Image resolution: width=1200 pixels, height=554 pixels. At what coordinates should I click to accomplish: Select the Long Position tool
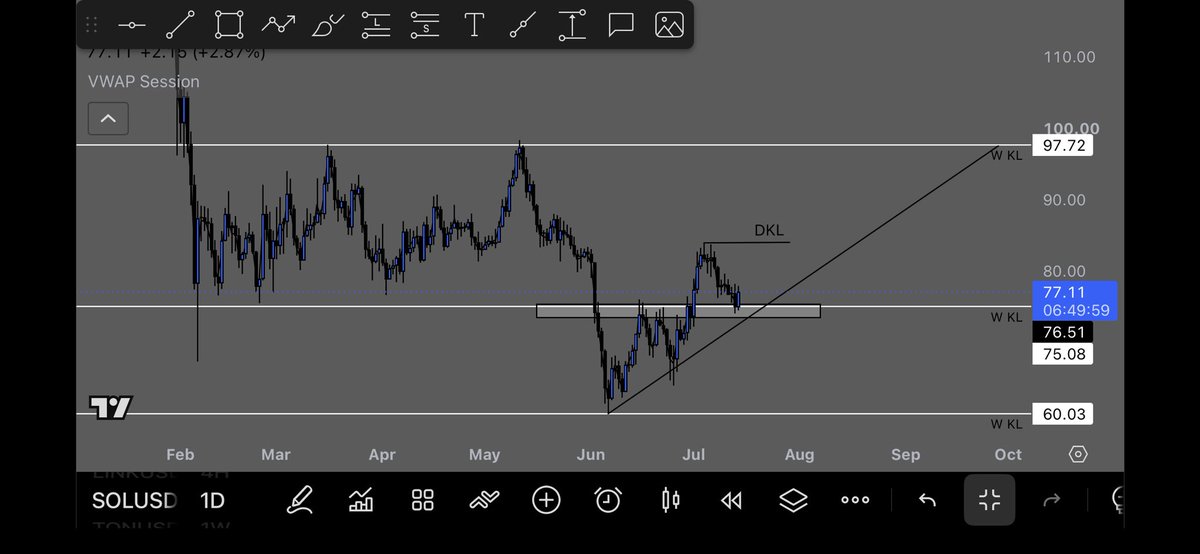point(376,25)
